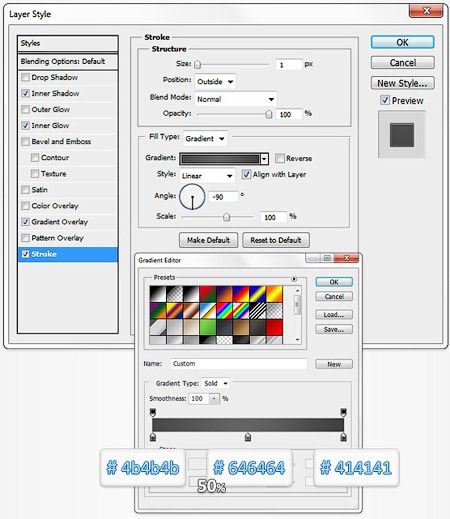The image size is (450, 519).
Task: Toggle the Preview checkbox
Action: (x=385, y=100)
